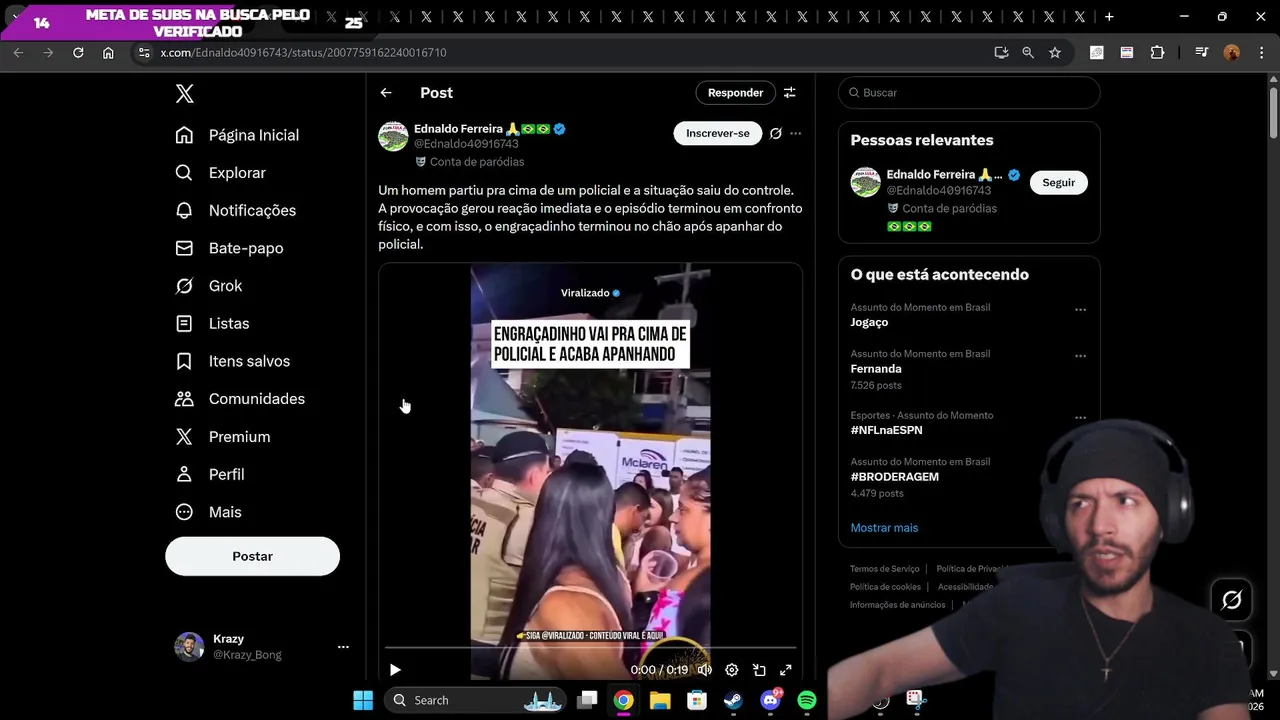Click the install app icon
1280x720 pixels.
point(1001,52)
